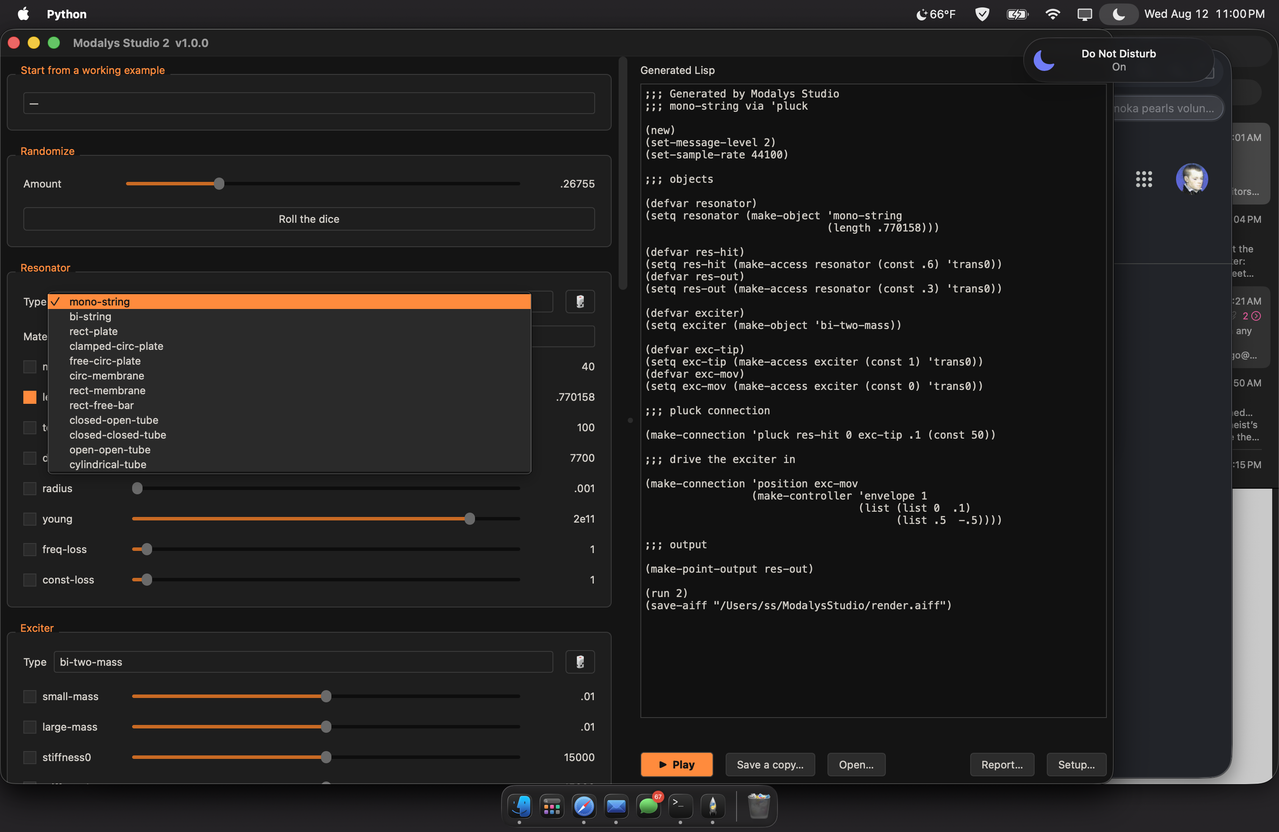The image size is (1279, 832).
Task: Choose bi-string from the dropdown list
Action: 290,317
